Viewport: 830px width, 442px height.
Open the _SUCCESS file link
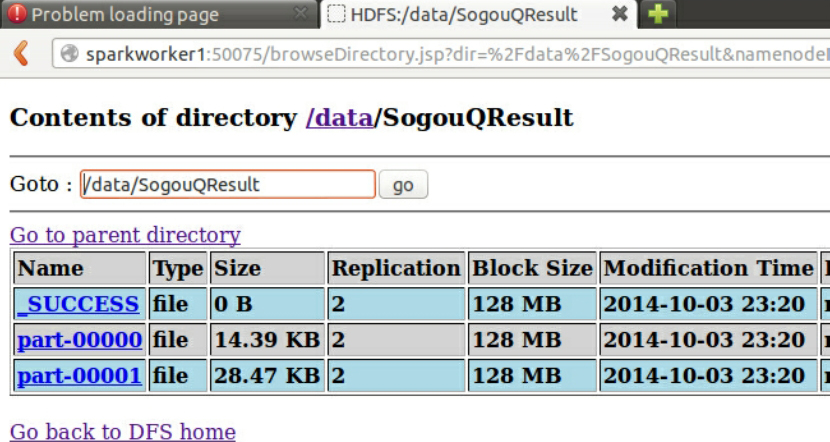pyautogui.click(x=78, y=304)
